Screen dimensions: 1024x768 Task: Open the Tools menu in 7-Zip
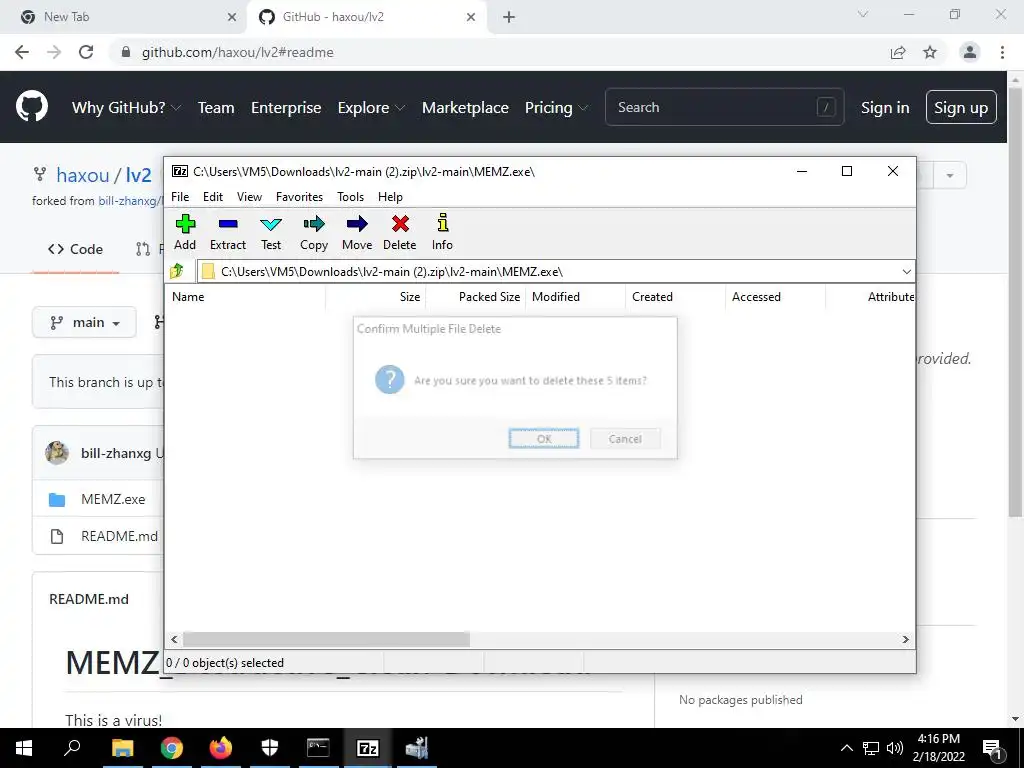click(x=350, y=197)
